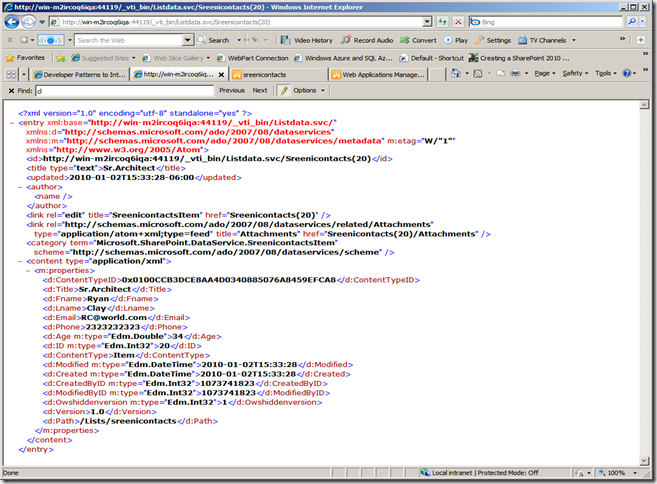Switch to the Developer Patterns to Int... tab
657x484 pixels.
[x=80, y=75]
